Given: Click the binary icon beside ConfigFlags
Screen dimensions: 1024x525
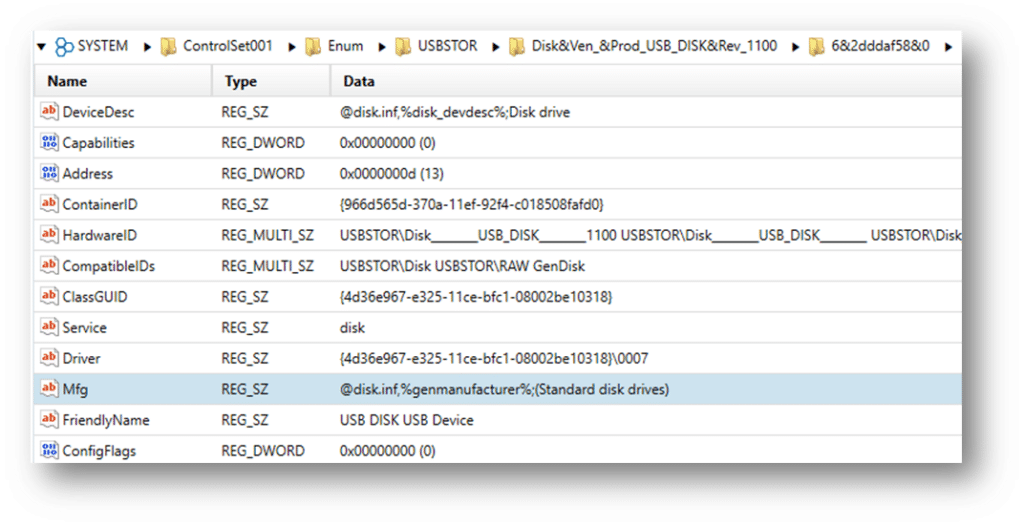Looking at the screenshot, I should [x=49, y=450].
